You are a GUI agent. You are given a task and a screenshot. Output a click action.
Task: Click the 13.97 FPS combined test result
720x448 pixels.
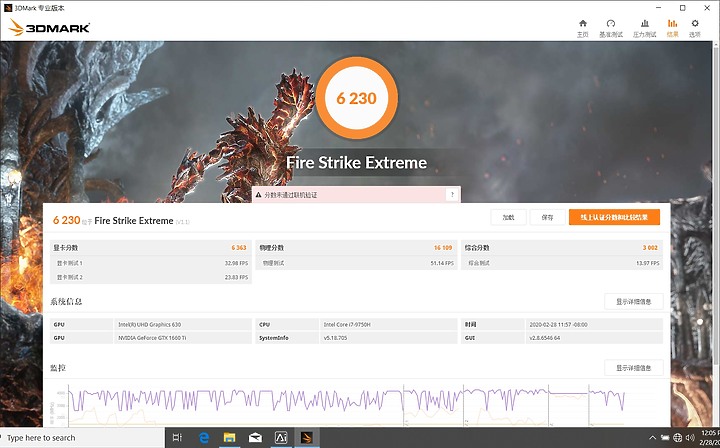[648, 263]
